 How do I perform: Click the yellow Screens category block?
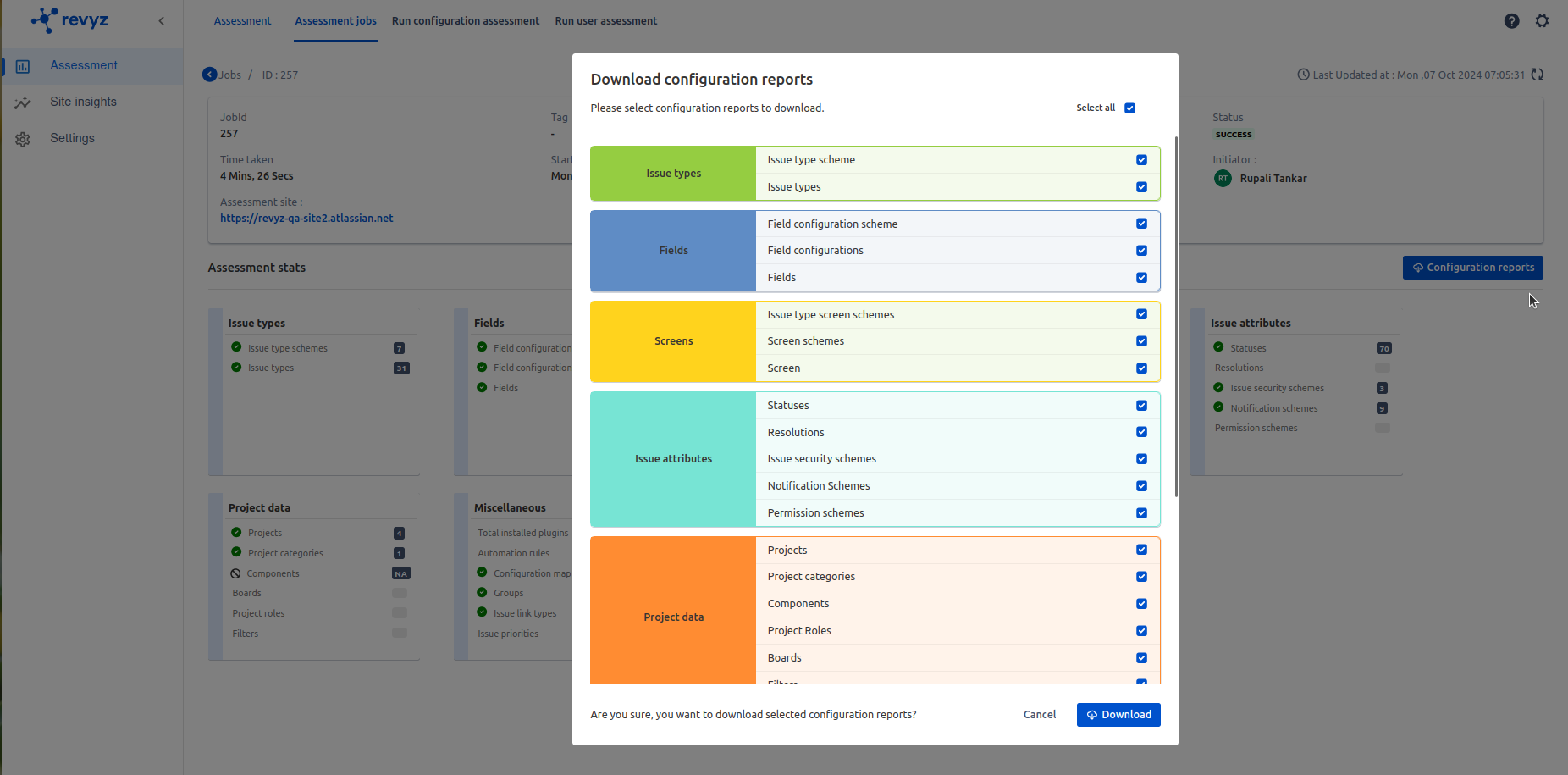673,341
